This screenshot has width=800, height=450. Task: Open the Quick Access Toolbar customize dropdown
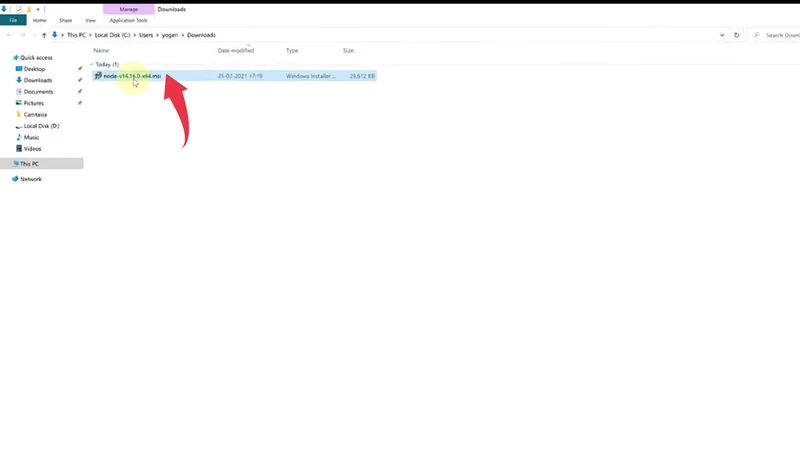point(39,9)
